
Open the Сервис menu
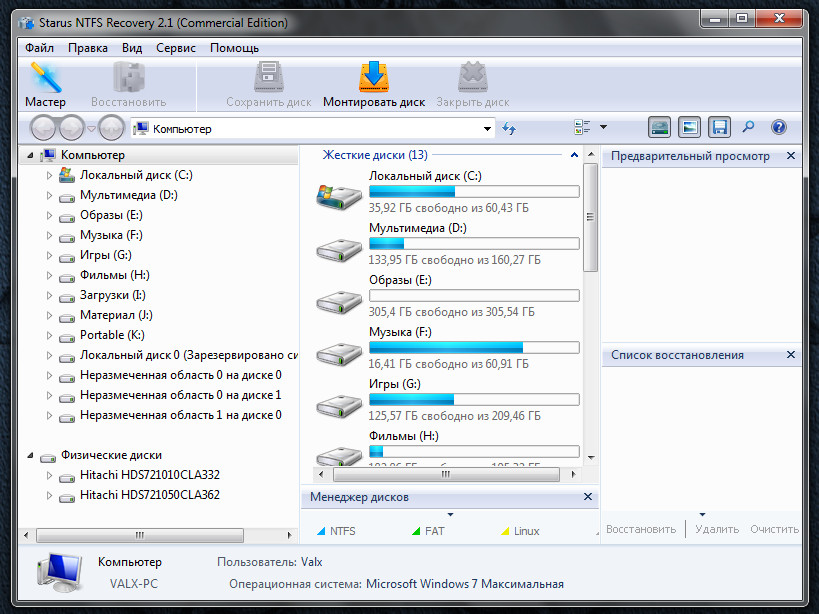click(176, 48)
